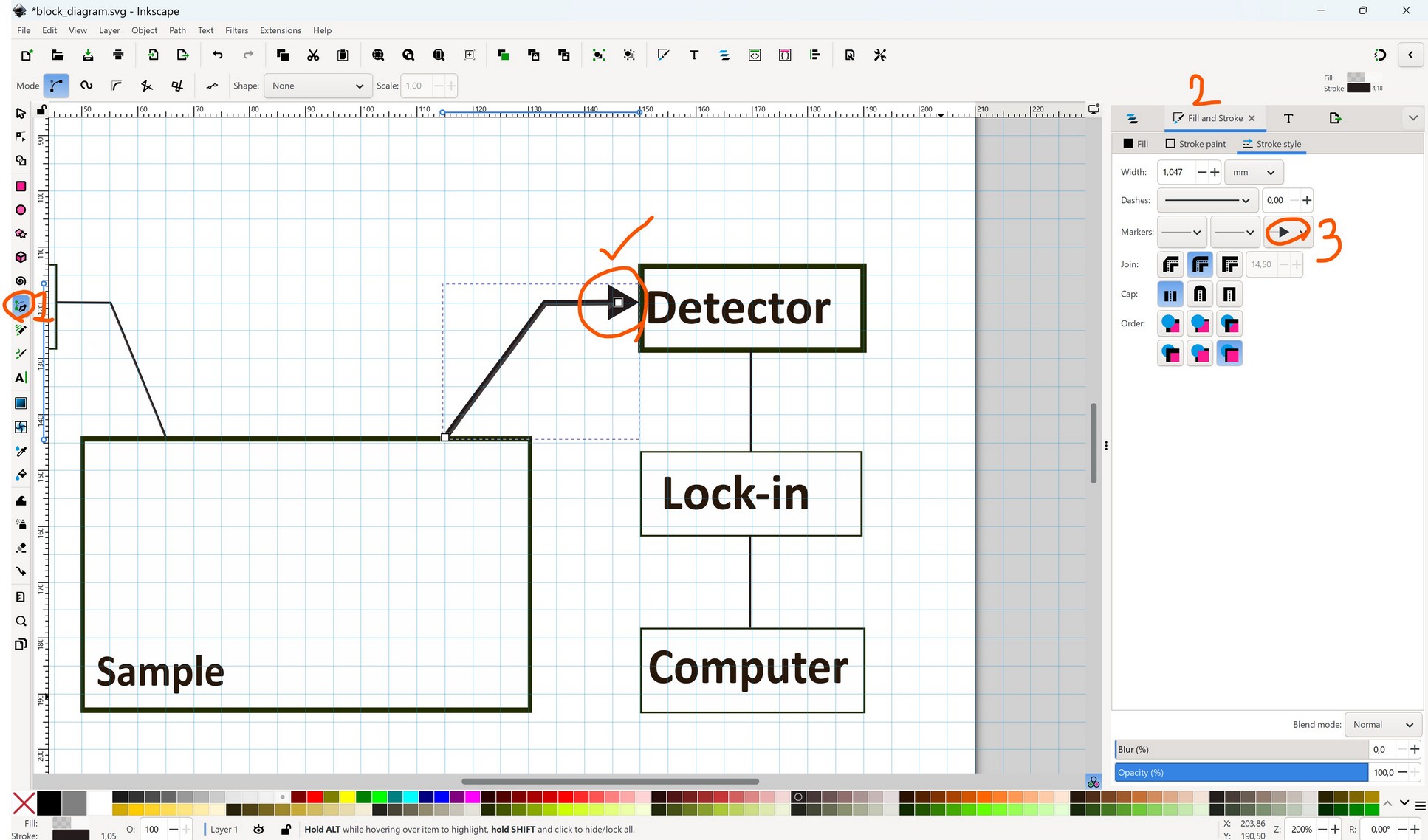Select the Zoom tool in toolbox
This screenshot has width=1428, height=840.
21,621
